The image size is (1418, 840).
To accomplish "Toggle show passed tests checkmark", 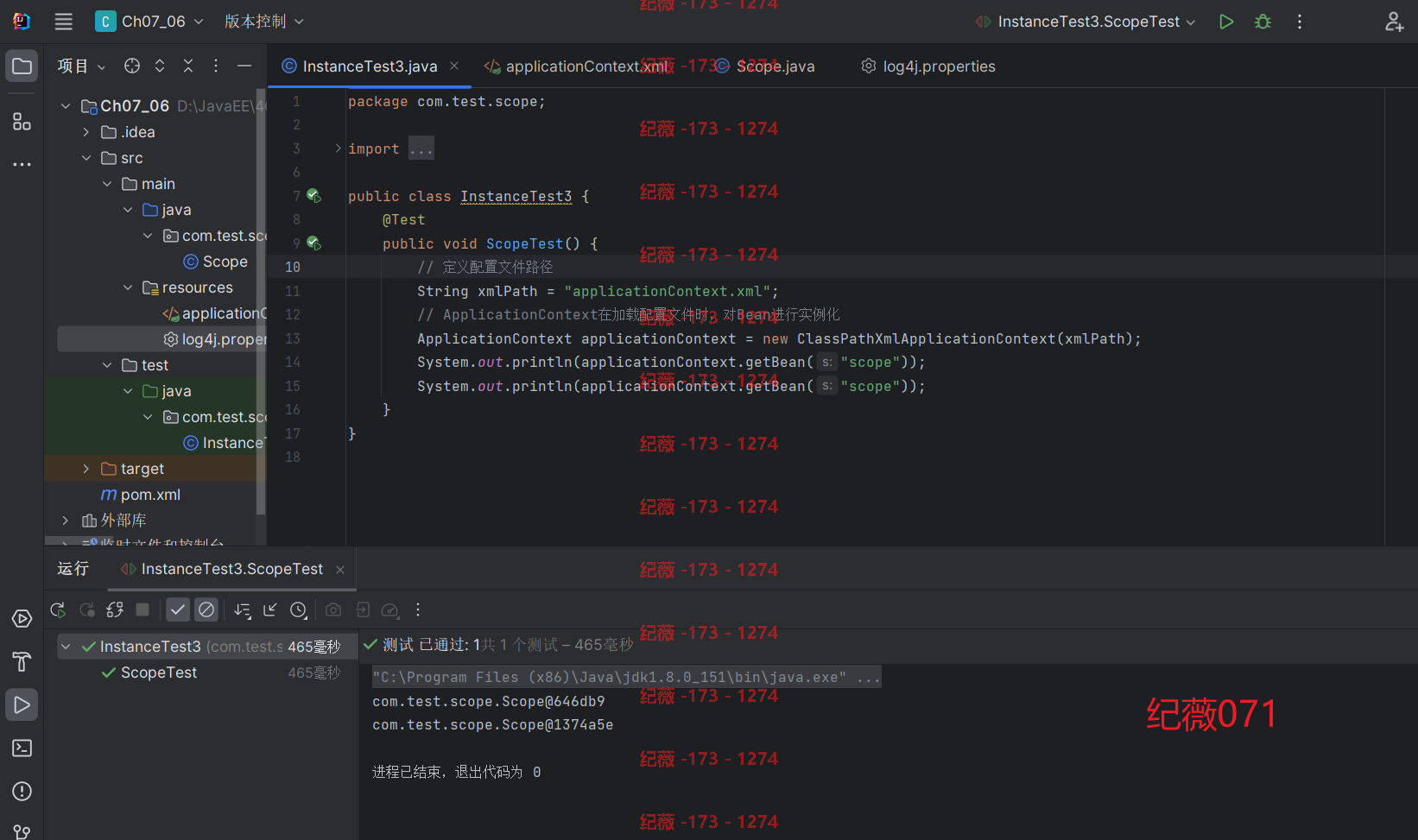I will [x=178, y=609].
